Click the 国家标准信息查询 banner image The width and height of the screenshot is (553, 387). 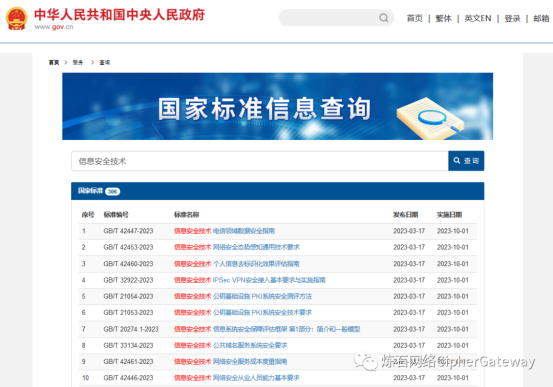[278, 106]
